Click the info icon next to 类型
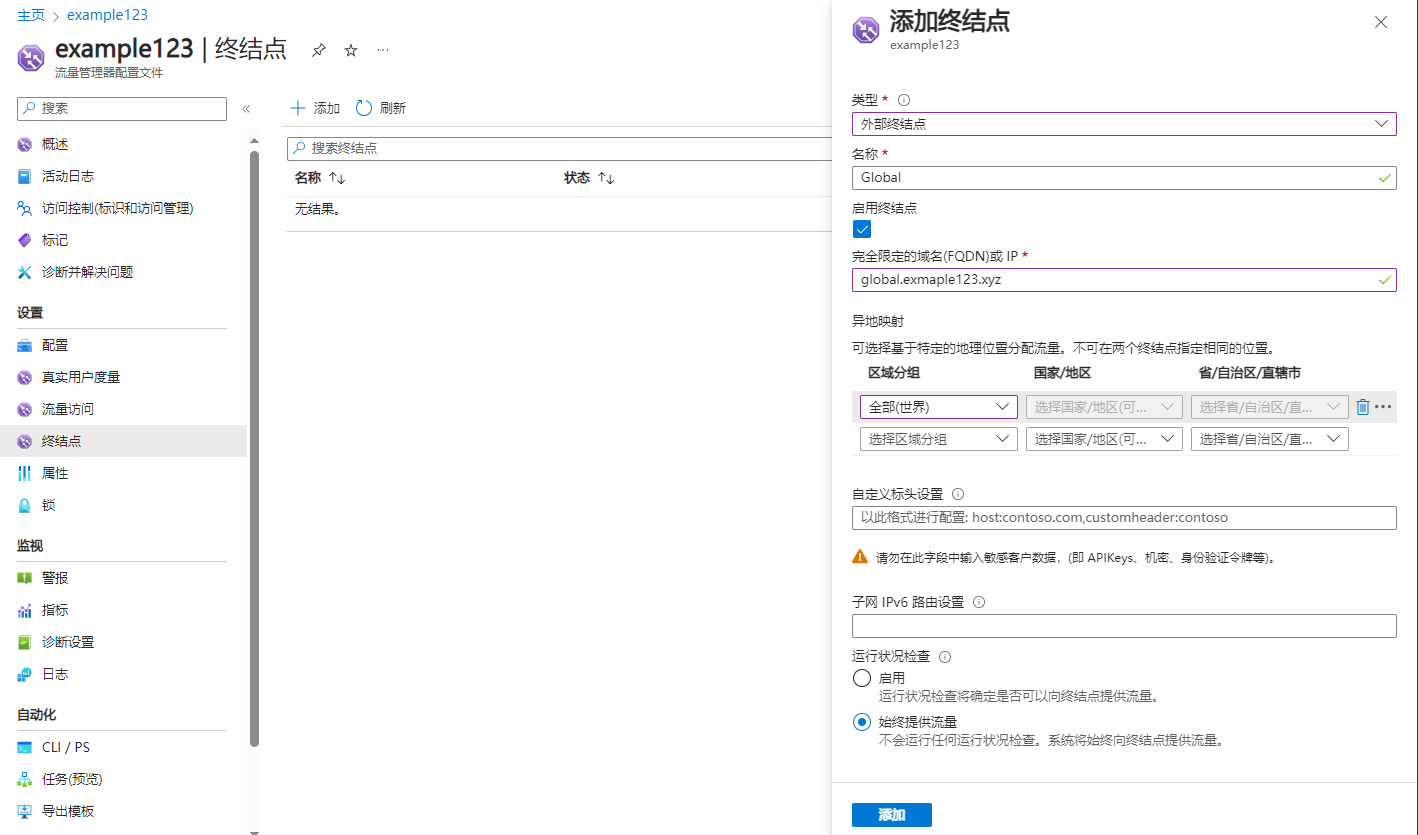The width and height of the screenshot is (1418, 835). click(x=904, y=100)
